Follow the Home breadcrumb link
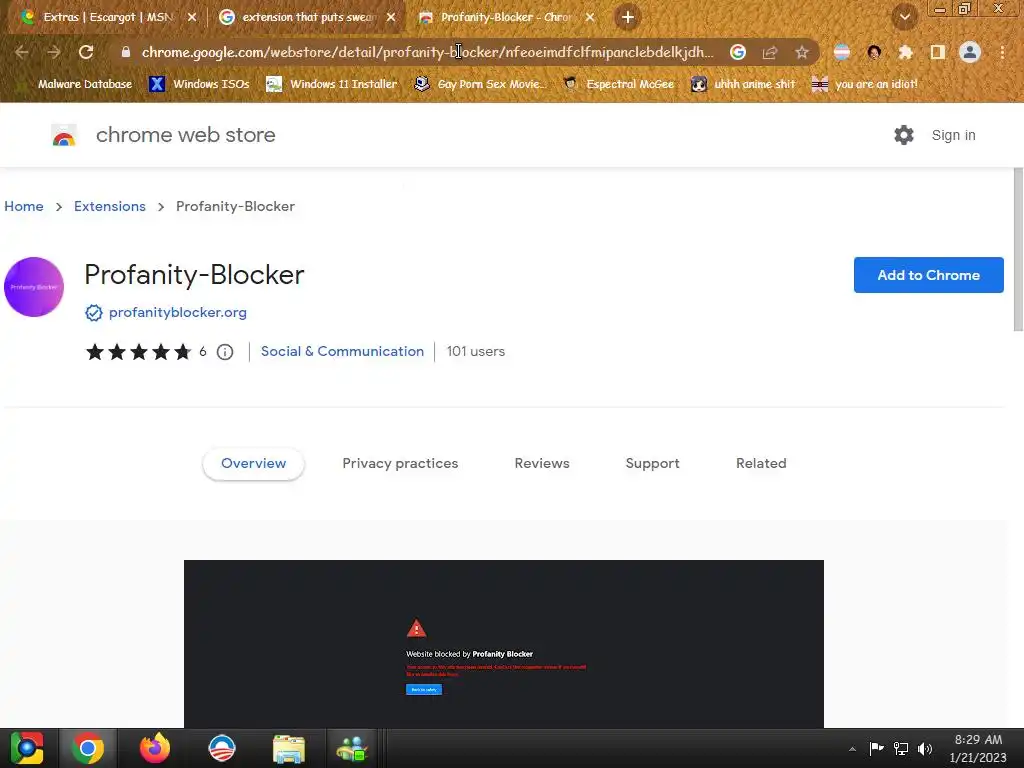The height and width of the screenshot is (768, 1024). click(24, 206)
